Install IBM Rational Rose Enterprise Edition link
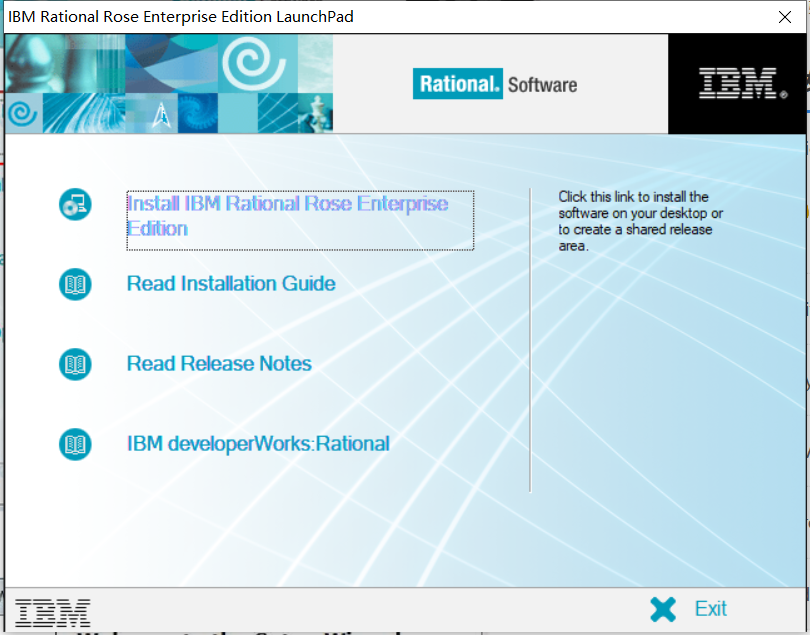 (x=300, y=221)
